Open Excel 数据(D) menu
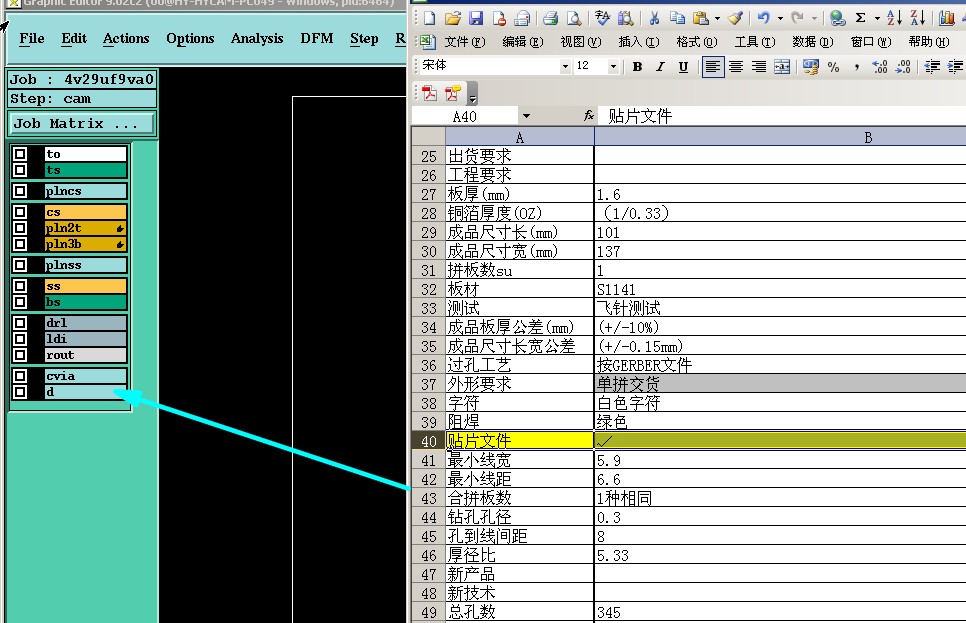The width and height of the screenshot is (966, 623). click(813, 42)
